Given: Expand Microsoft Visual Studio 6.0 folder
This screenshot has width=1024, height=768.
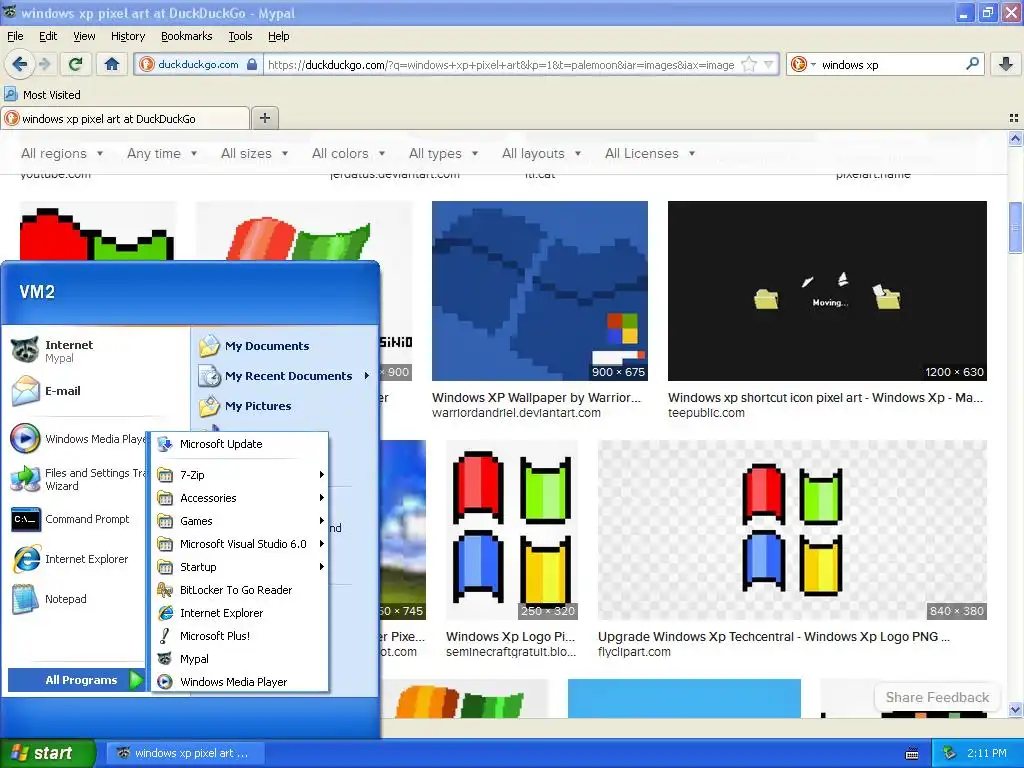Looking at the screenshot, I should (x=240, y=543).
